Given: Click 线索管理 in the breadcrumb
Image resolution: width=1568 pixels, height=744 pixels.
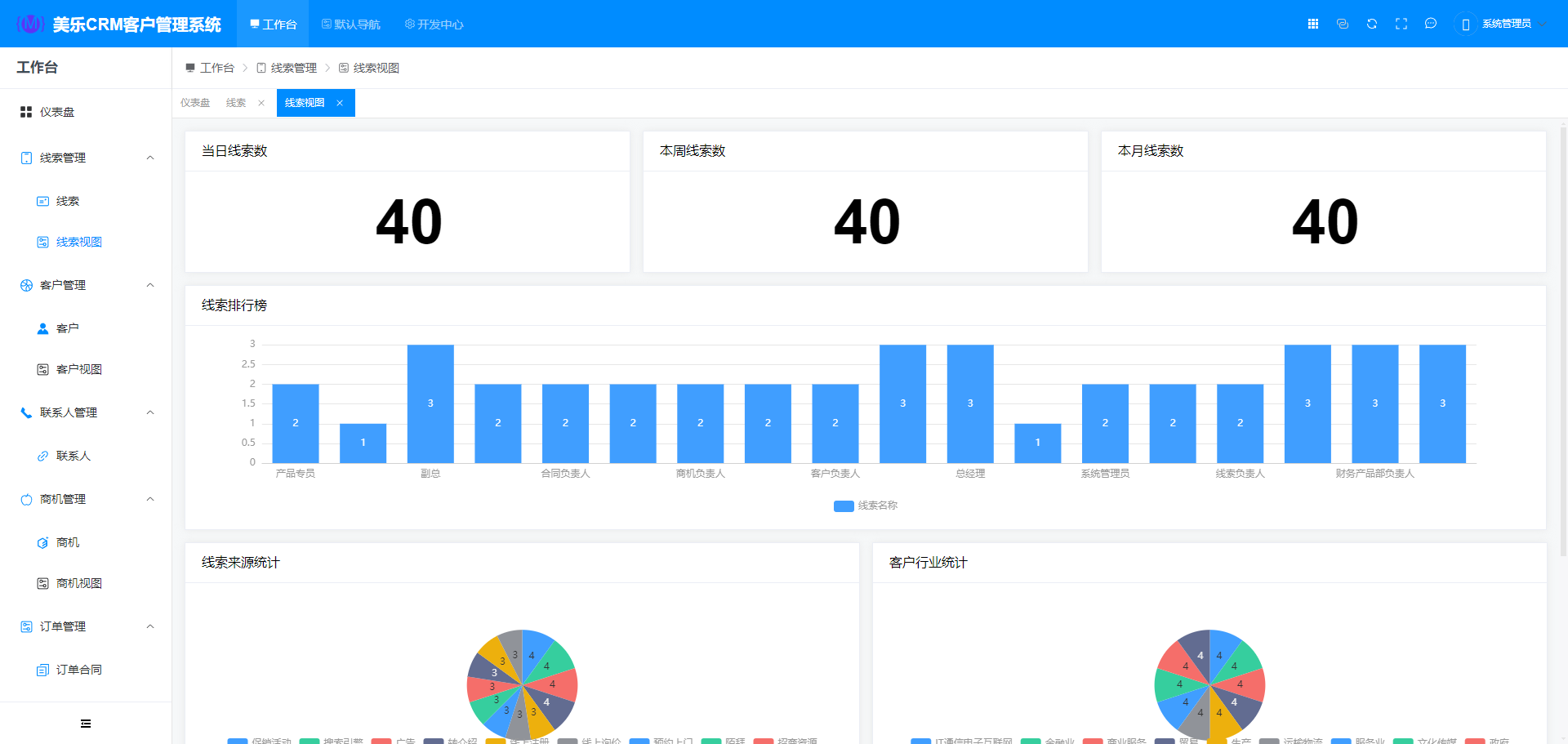Looking at the screenshot, I should point(293,68).
